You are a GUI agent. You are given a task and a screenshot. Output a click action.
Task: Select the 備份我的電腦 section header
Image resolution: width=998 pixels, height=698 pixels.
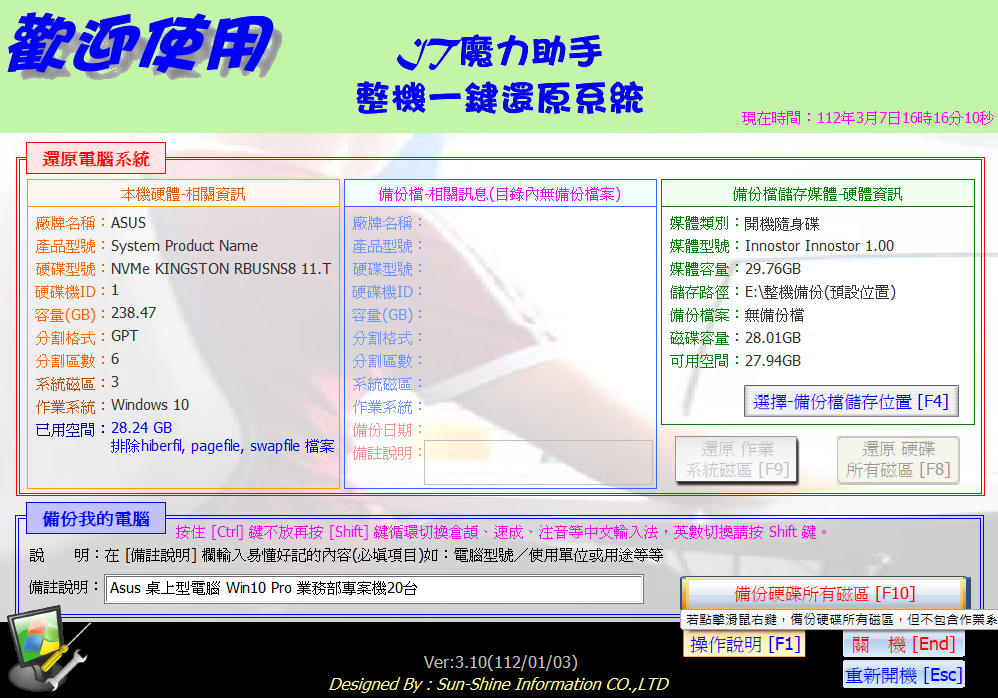96,519
